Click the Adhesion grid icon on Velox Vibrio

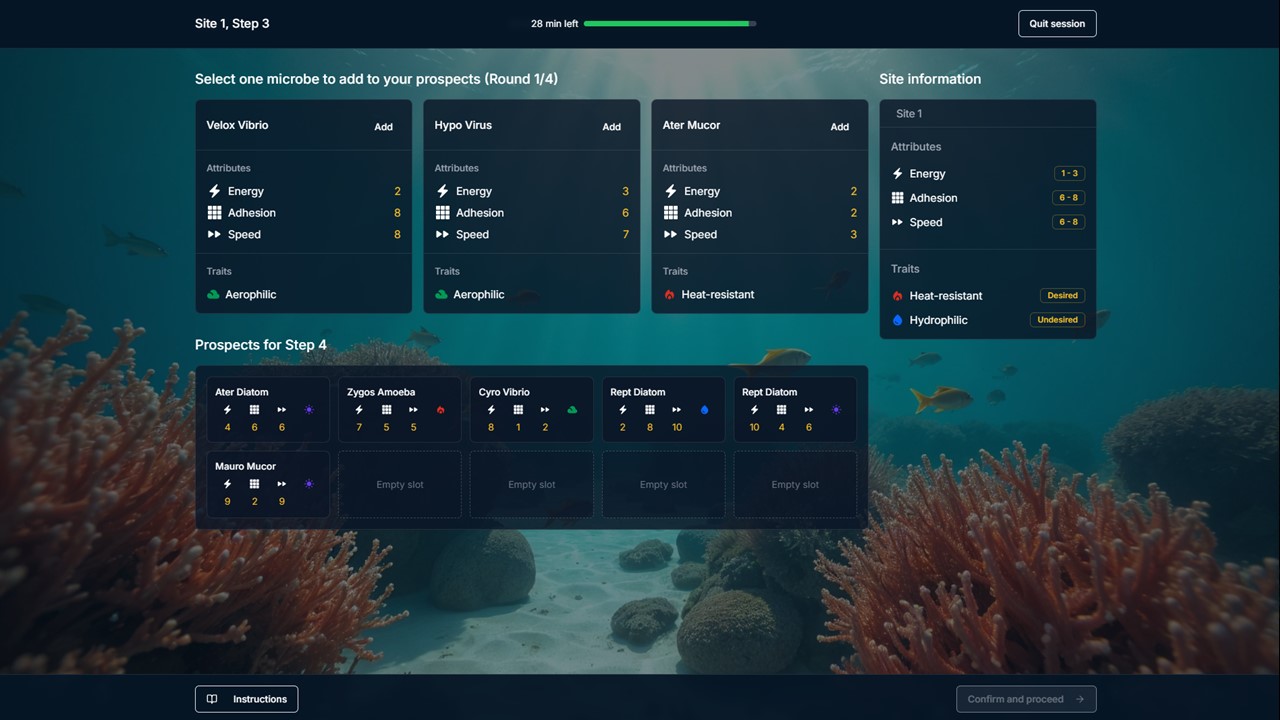pos(214,213)
